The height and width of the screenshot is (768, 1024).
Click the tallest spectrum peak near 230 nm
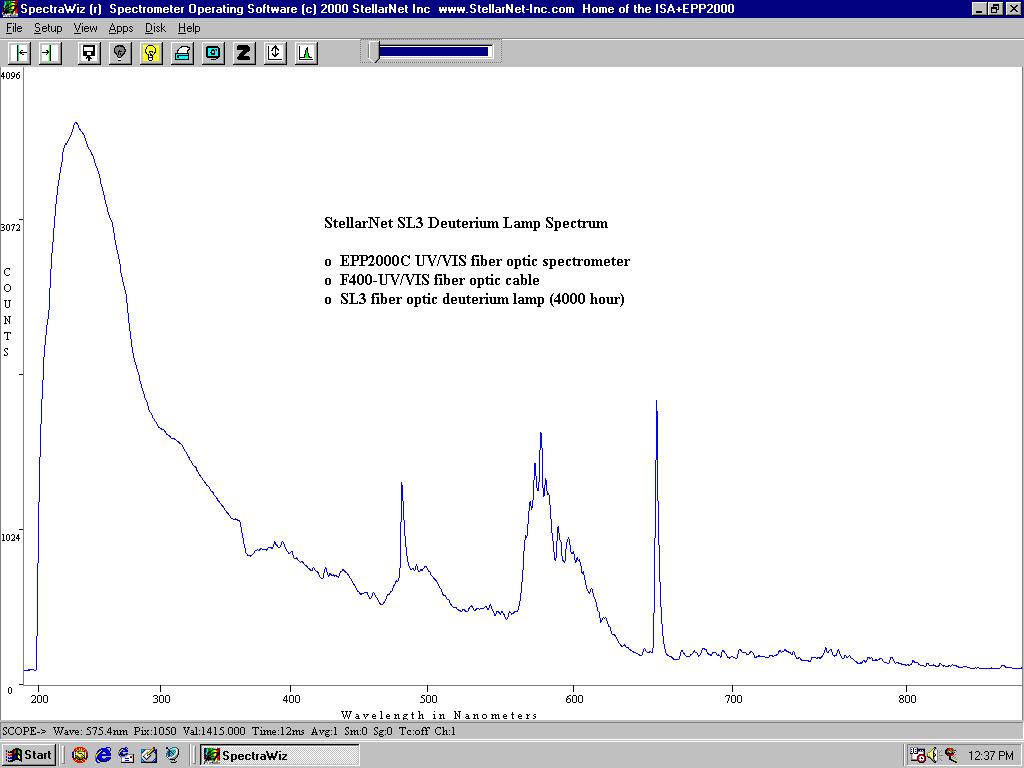(x=76, y=123)
